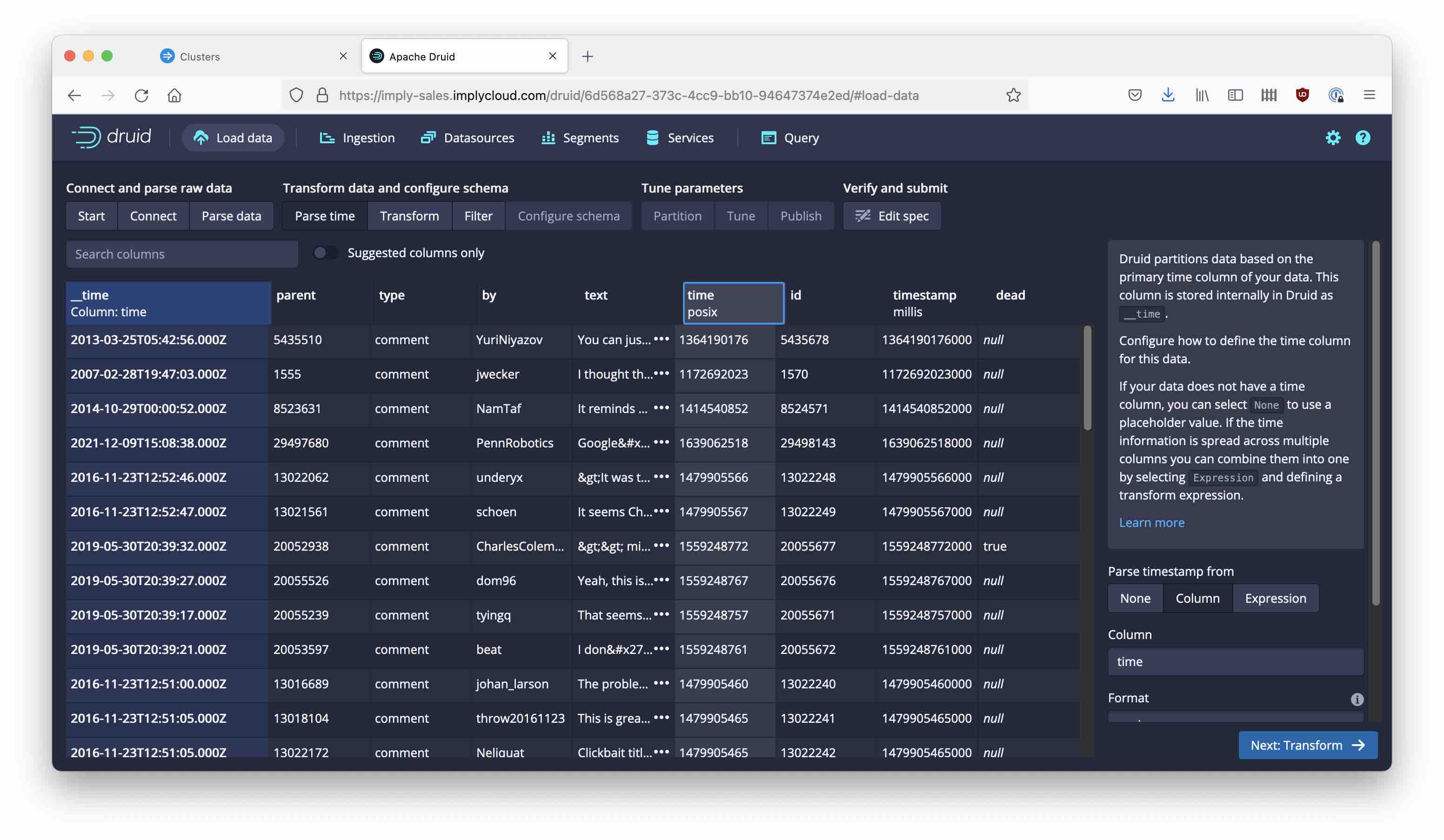Click the Format info icon
Viewport: 1444px width, 840px height.
[1357, 699]
